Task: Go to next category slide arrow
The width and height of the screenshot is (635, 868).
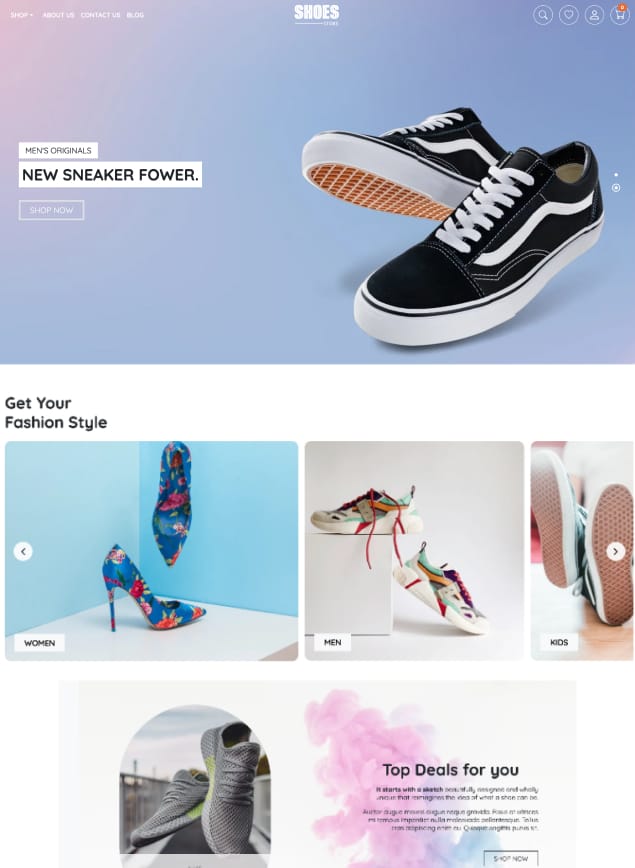Action: click(616, 551)
